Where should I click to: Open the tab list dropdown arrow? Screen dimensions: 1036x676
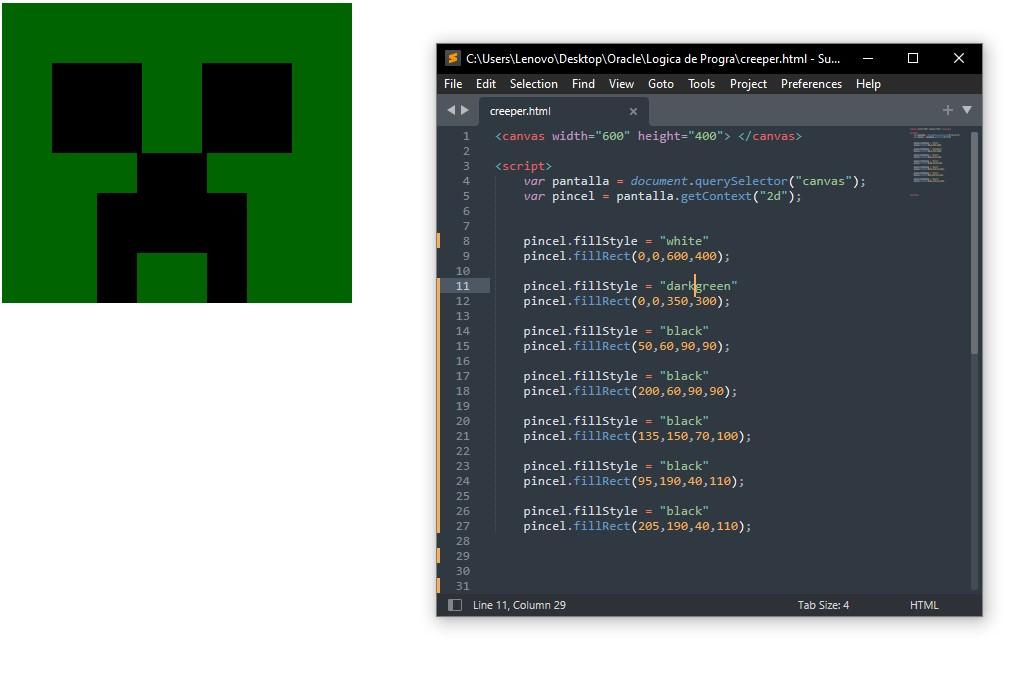click(967, 110)
